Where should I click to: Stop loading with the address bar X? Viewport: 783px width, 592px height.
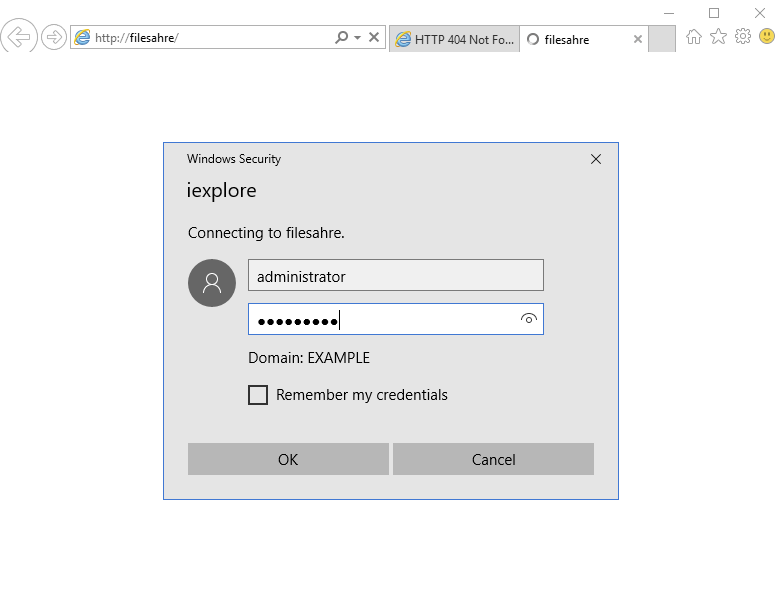(x=374, y=37)
